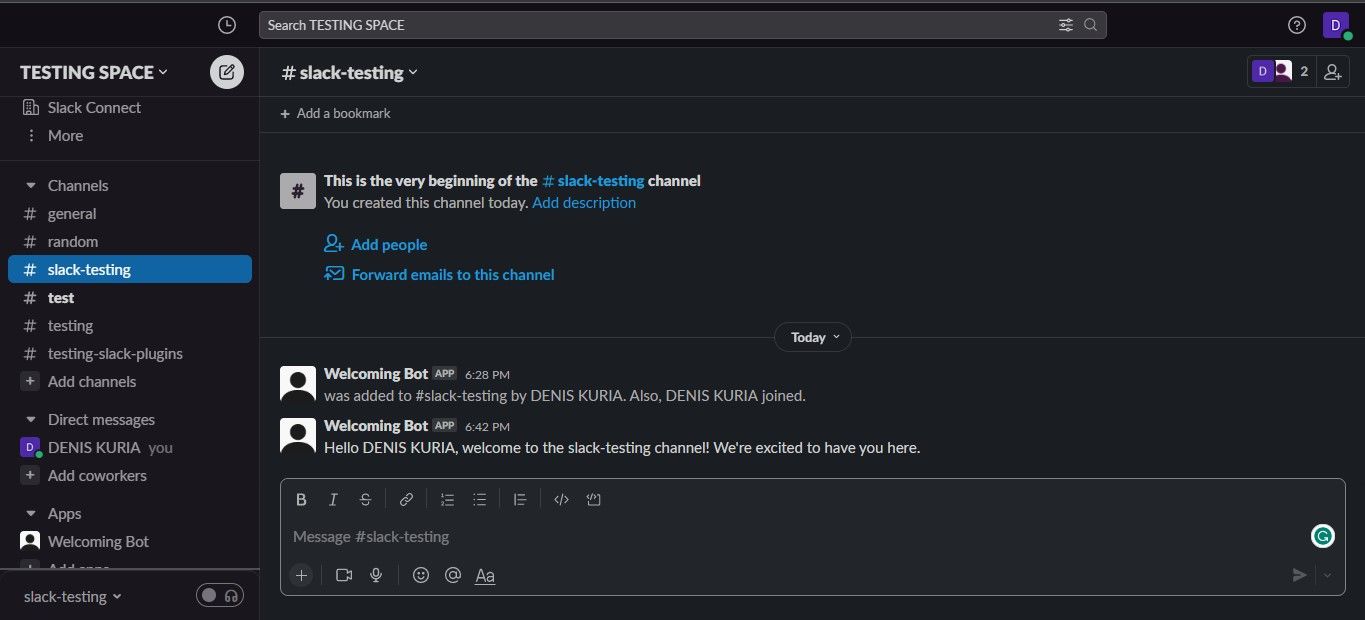Apply strikethrough formatting
The height and width of the screenshot is (620, 1365).
tap(365, 499)
